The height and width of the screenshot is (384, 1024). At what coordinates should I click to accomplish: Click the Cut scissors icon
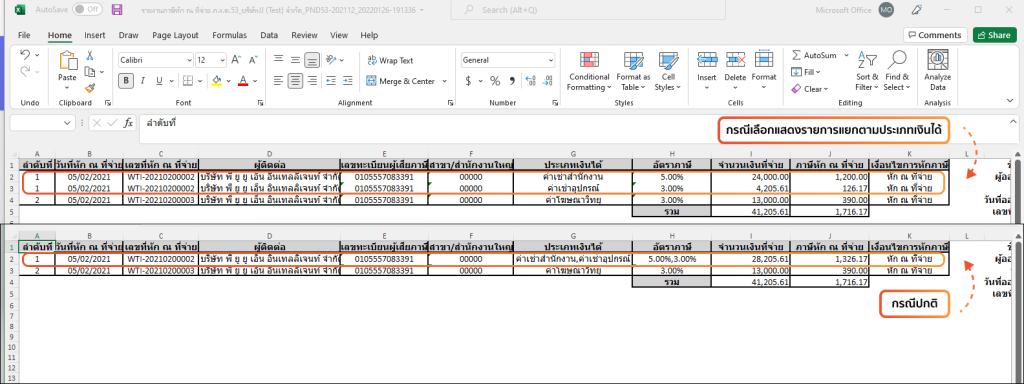pyautogui.click(x=90, y=56)
